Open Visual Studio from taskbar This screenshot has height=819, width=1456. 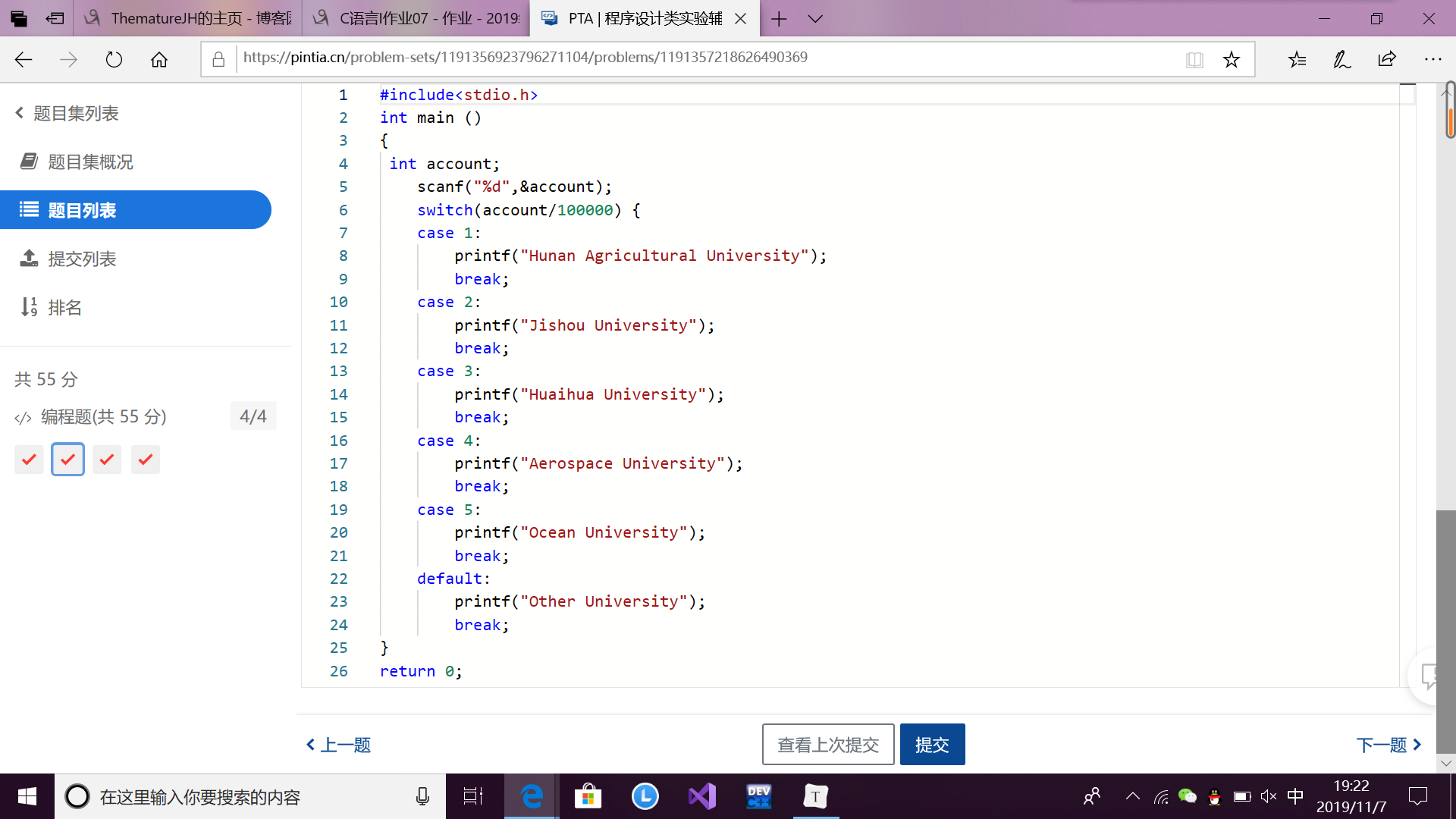pos(701,796)
